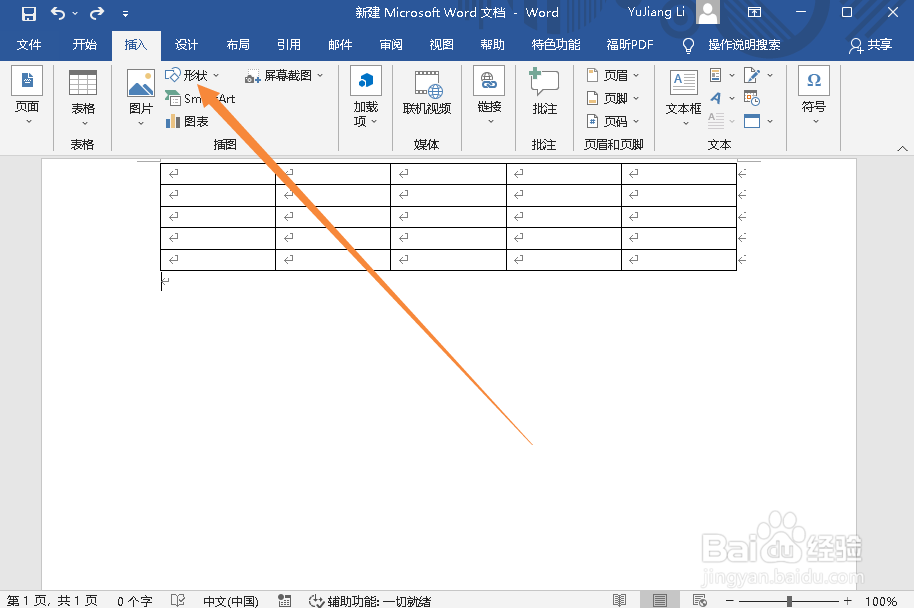
Task: Click the macro recording status icon
Action: (284, 600)
